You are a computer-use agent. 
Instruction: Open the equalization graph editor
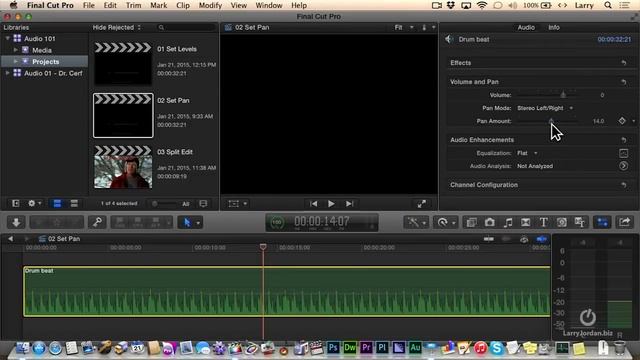623,153
